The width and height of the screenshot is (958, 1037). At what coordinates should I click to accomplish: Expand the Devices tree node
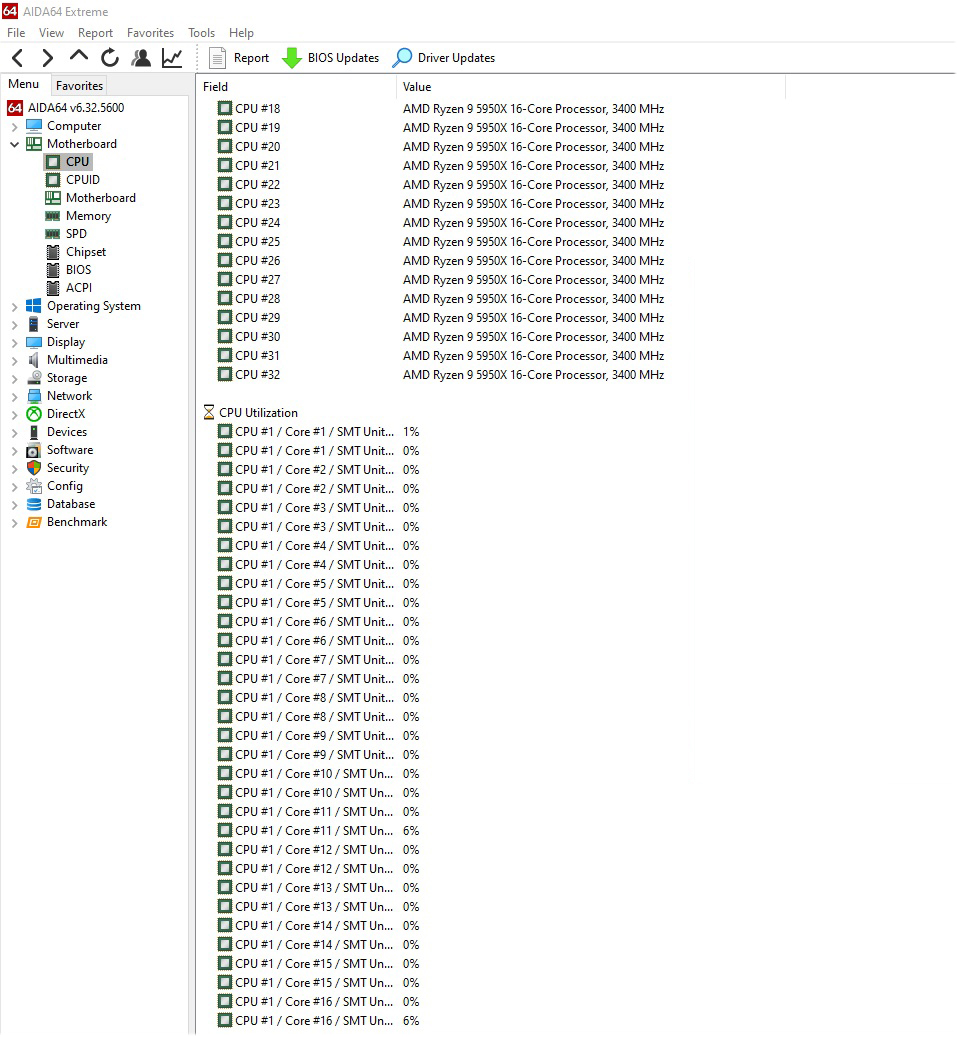tap(15, 433)
